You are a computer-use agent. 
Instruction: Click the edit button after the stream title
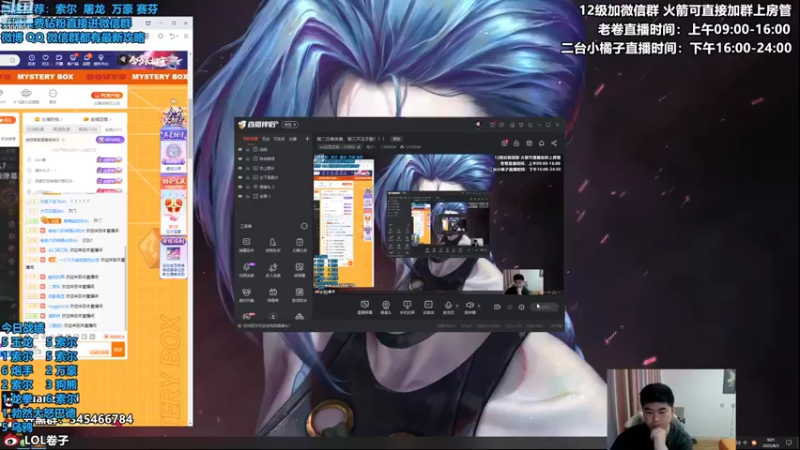tap(396, 139)
